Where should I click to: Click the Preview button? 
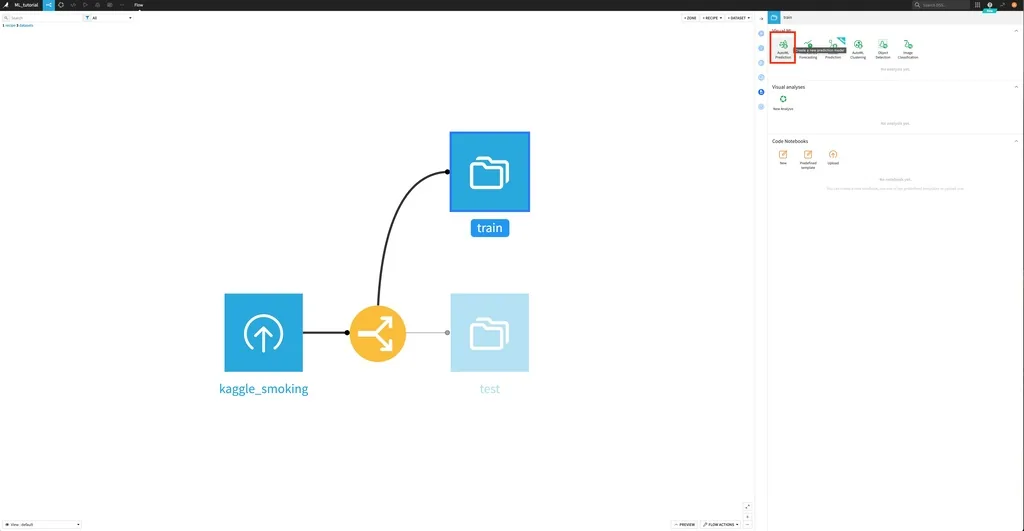pyautogui.click(x=684, y=524)
